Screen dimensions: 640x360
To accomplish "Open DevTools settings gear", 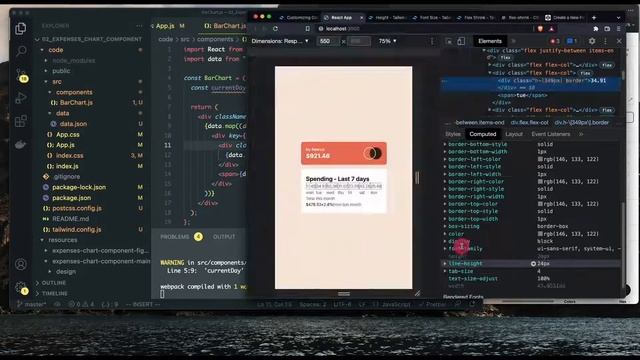I will click(x=592, y=41).
